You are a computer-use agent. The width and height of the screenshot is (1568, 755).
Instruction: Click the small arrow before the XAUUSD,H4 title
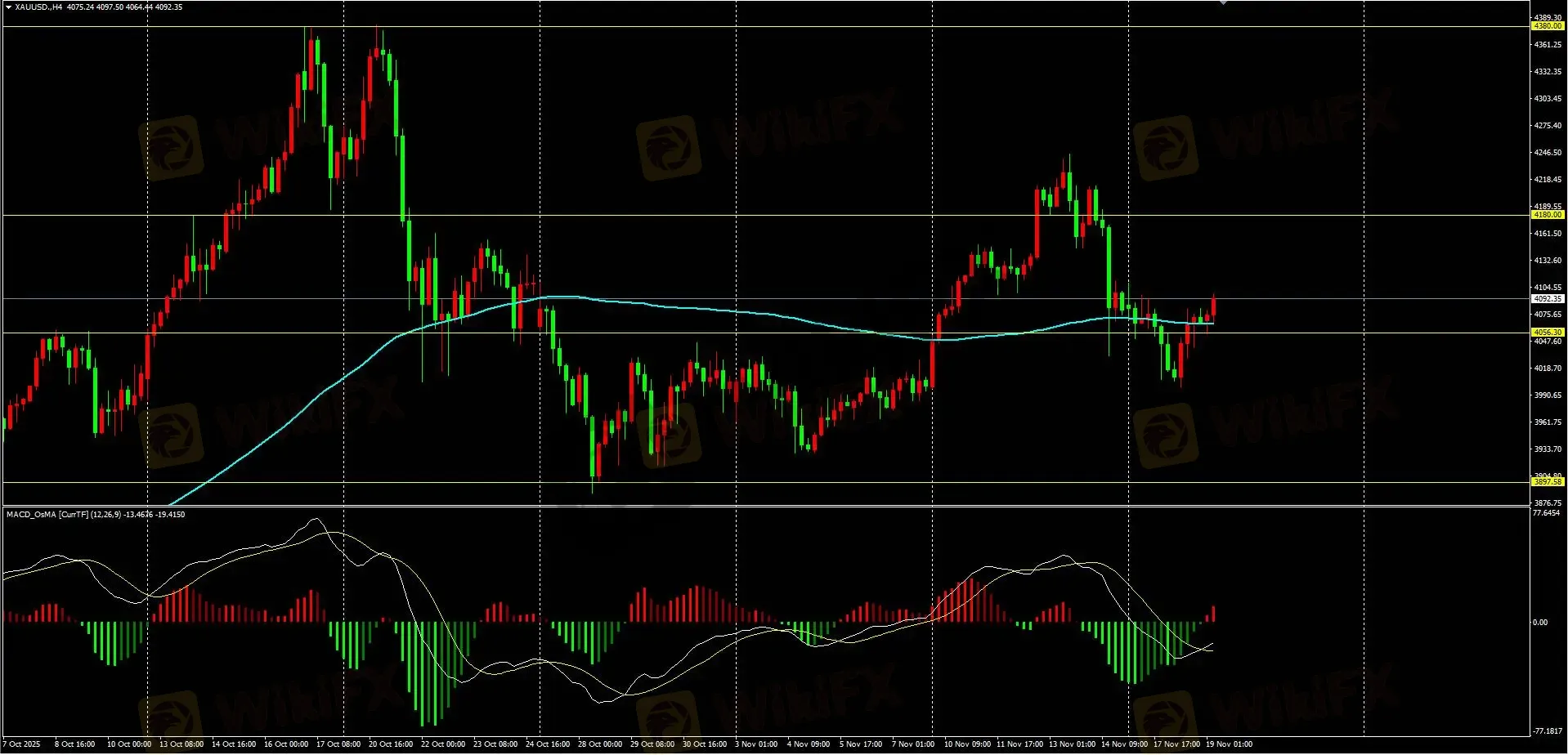(x=8, y=7)
